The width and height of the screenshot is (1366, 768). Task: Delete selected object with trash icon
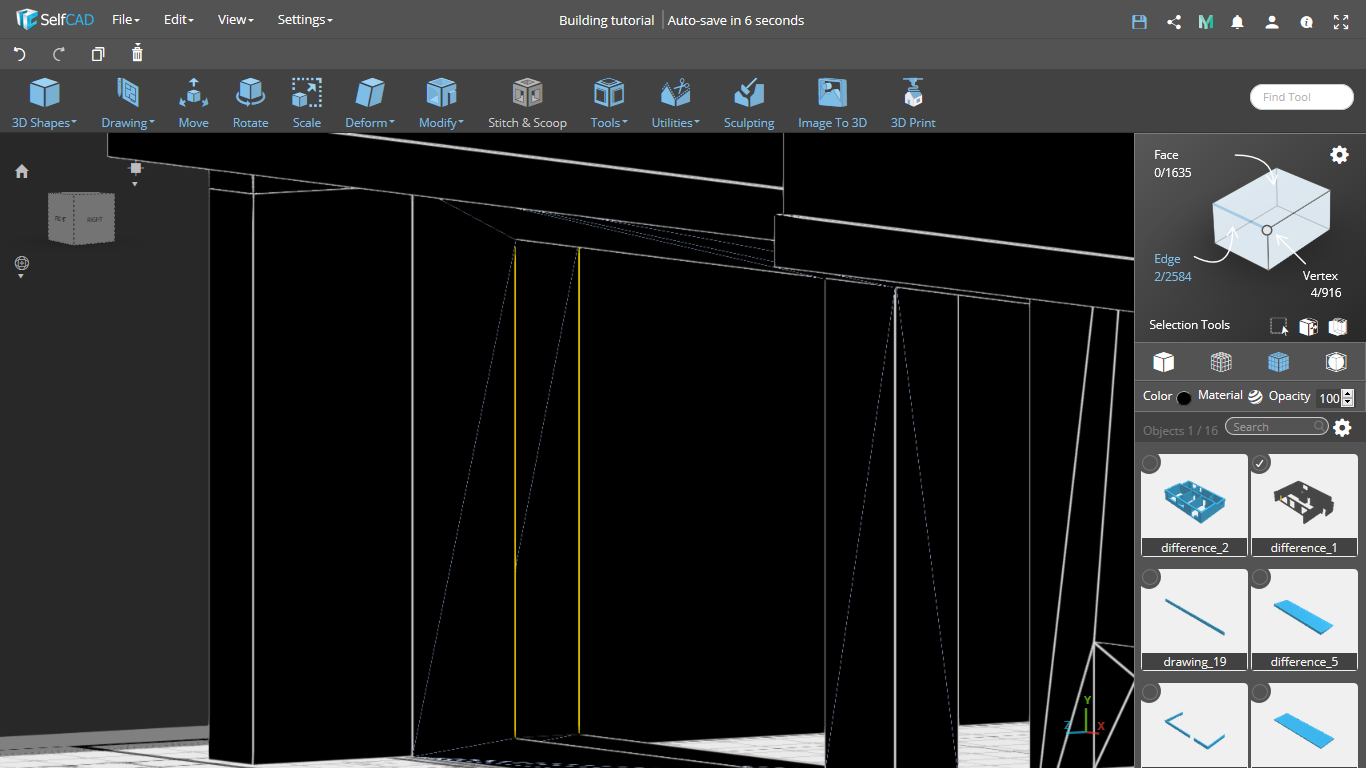(138, 53)
